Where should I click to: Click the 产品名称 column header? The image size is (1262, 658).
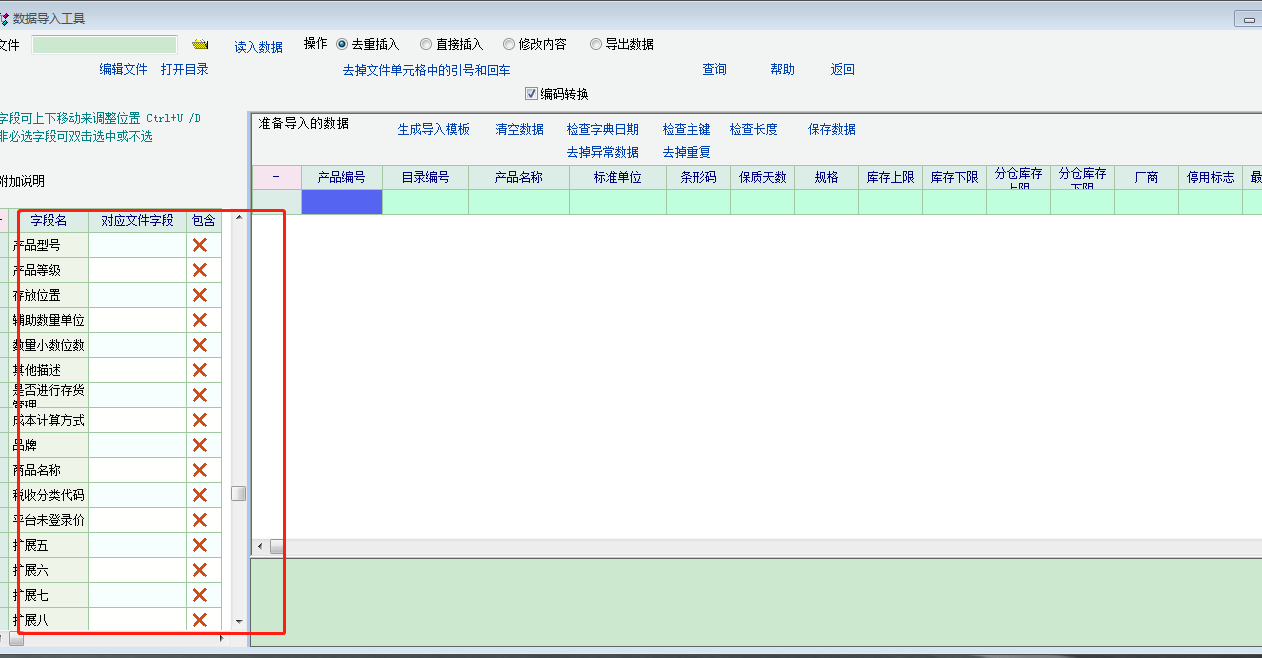pos(518,177)
